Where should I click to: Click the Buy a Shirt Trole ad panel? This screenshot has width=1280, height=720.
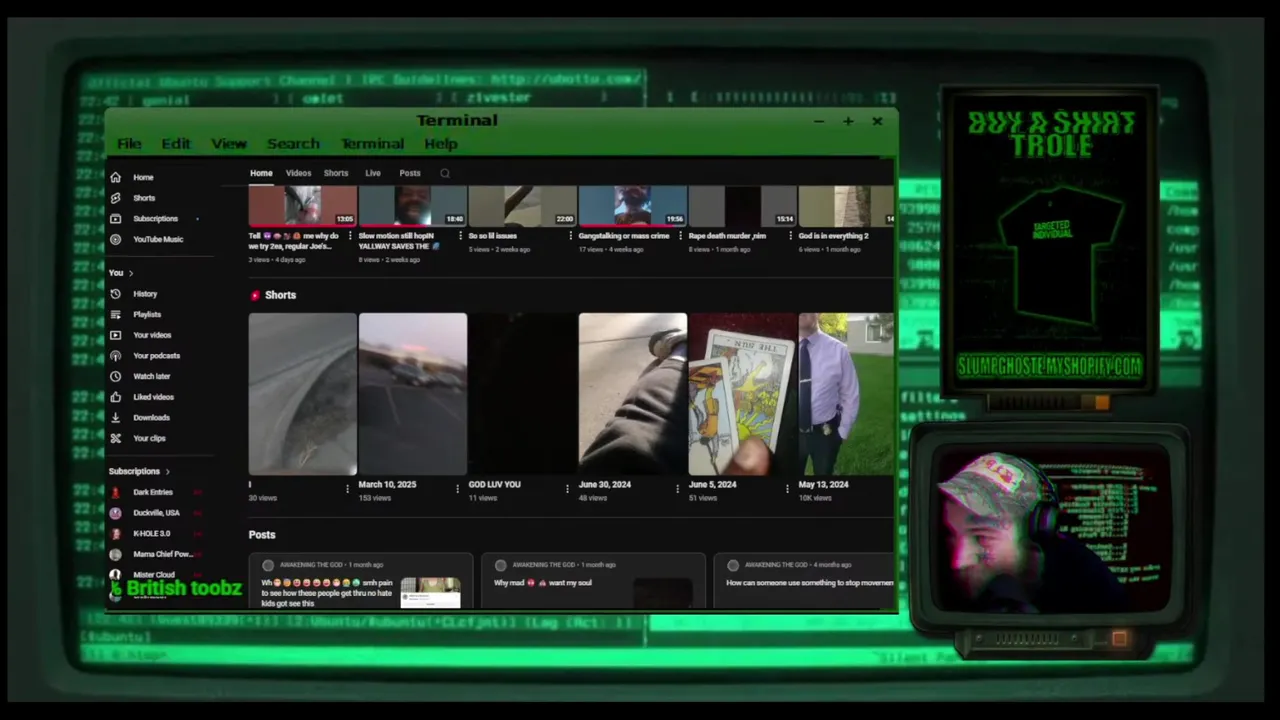click(1049, 243)
